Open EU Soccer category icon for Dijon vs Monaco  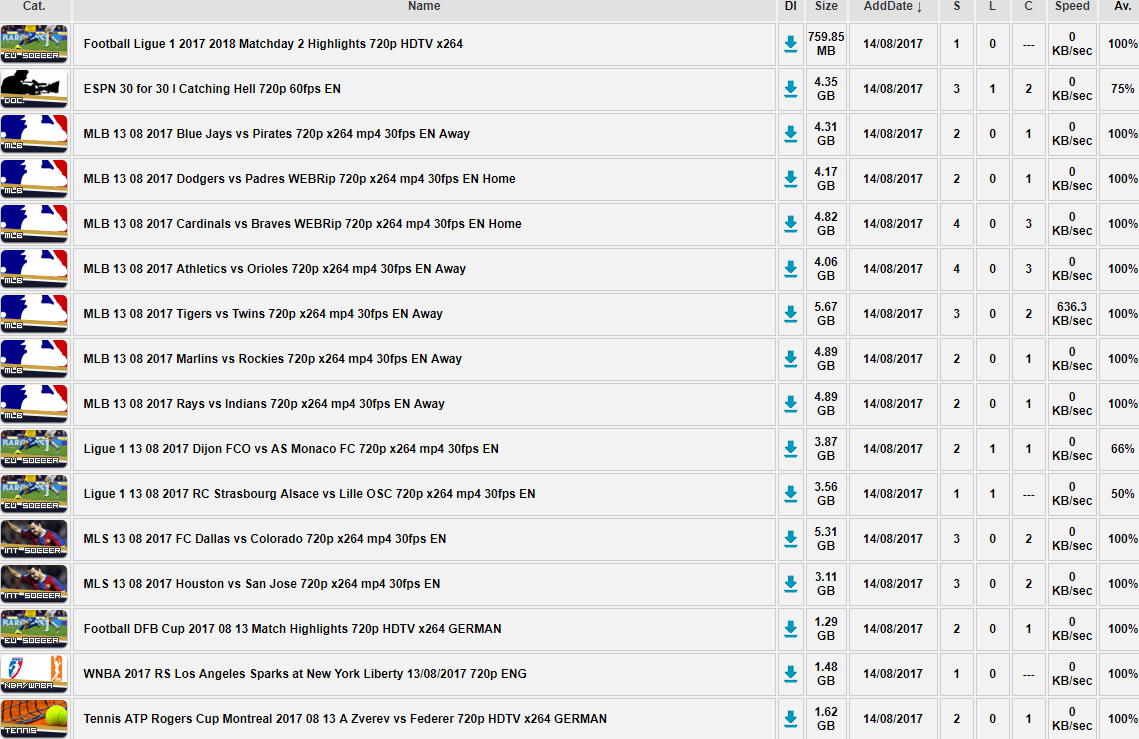click(x=34, y=449)
